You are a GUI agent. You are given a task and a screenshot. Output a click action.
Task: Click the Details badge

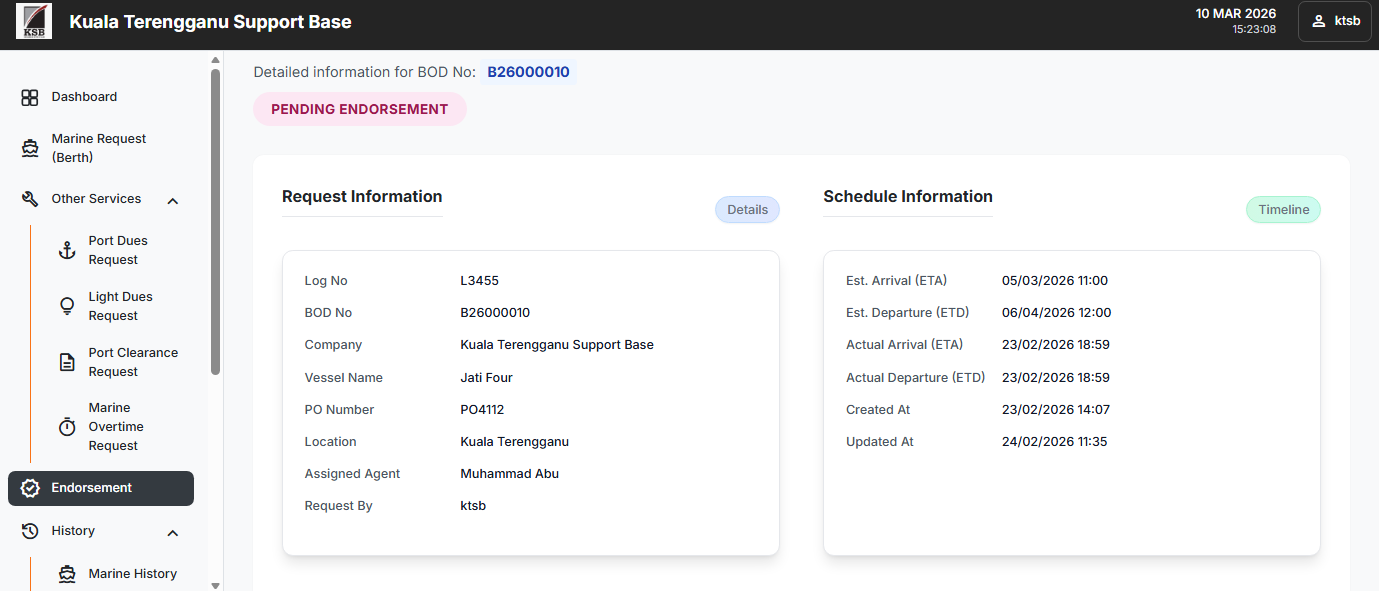click(x=747, y=210)
